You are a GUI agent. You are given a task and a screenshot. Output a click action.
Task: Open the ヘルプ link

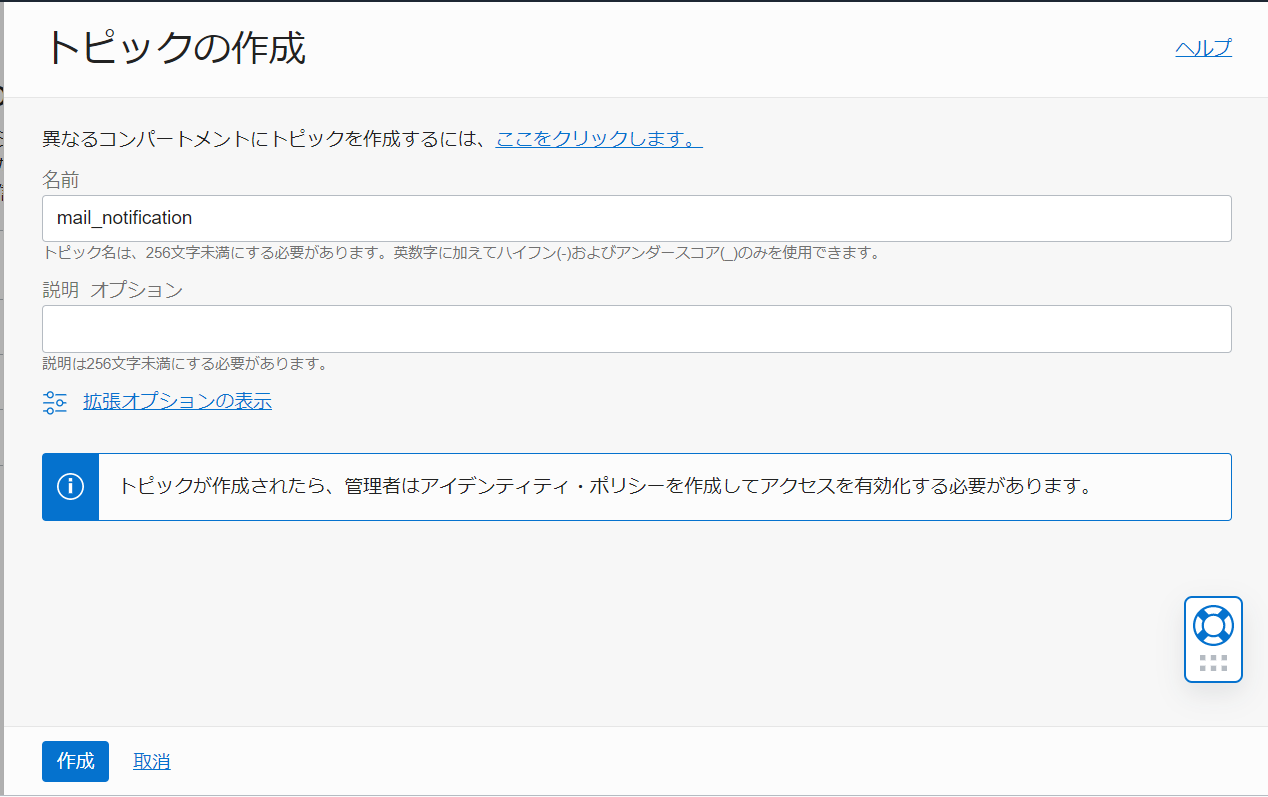(x=1203, y=46)
